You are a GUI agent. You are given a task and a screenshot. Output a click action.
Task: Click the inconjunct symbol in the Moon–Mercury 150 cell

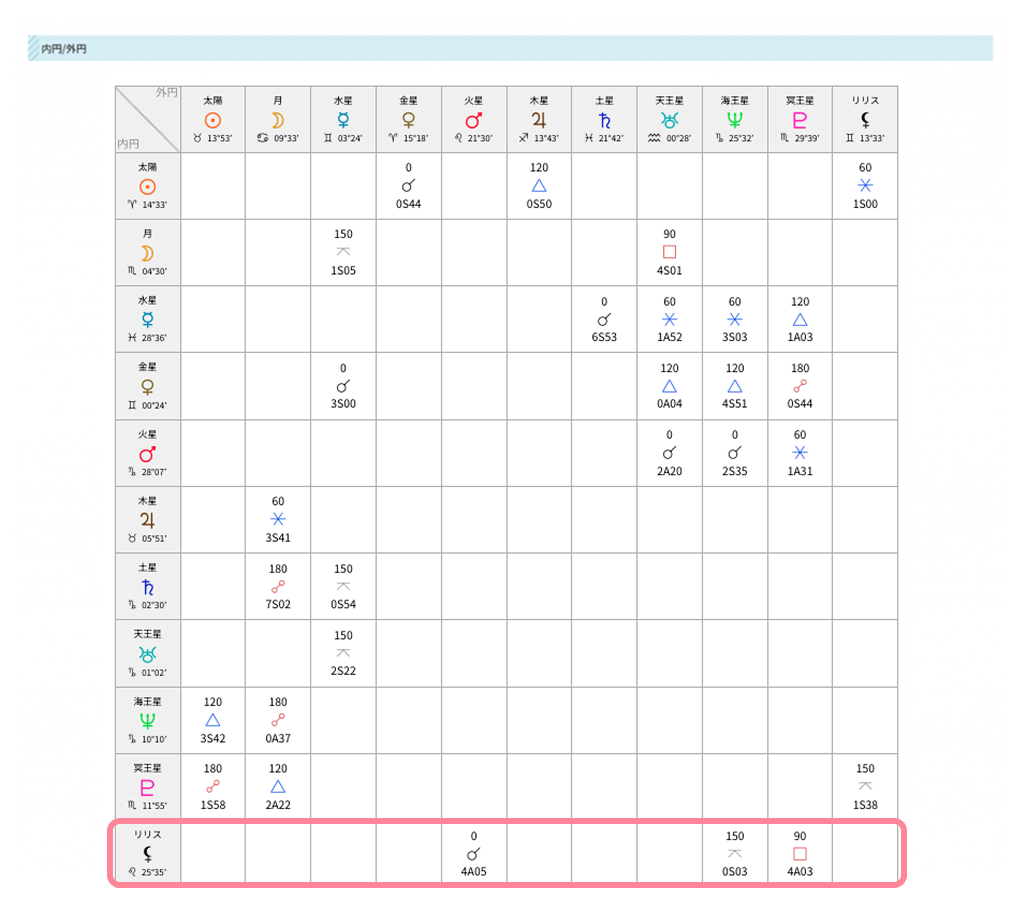pos(343,252)
